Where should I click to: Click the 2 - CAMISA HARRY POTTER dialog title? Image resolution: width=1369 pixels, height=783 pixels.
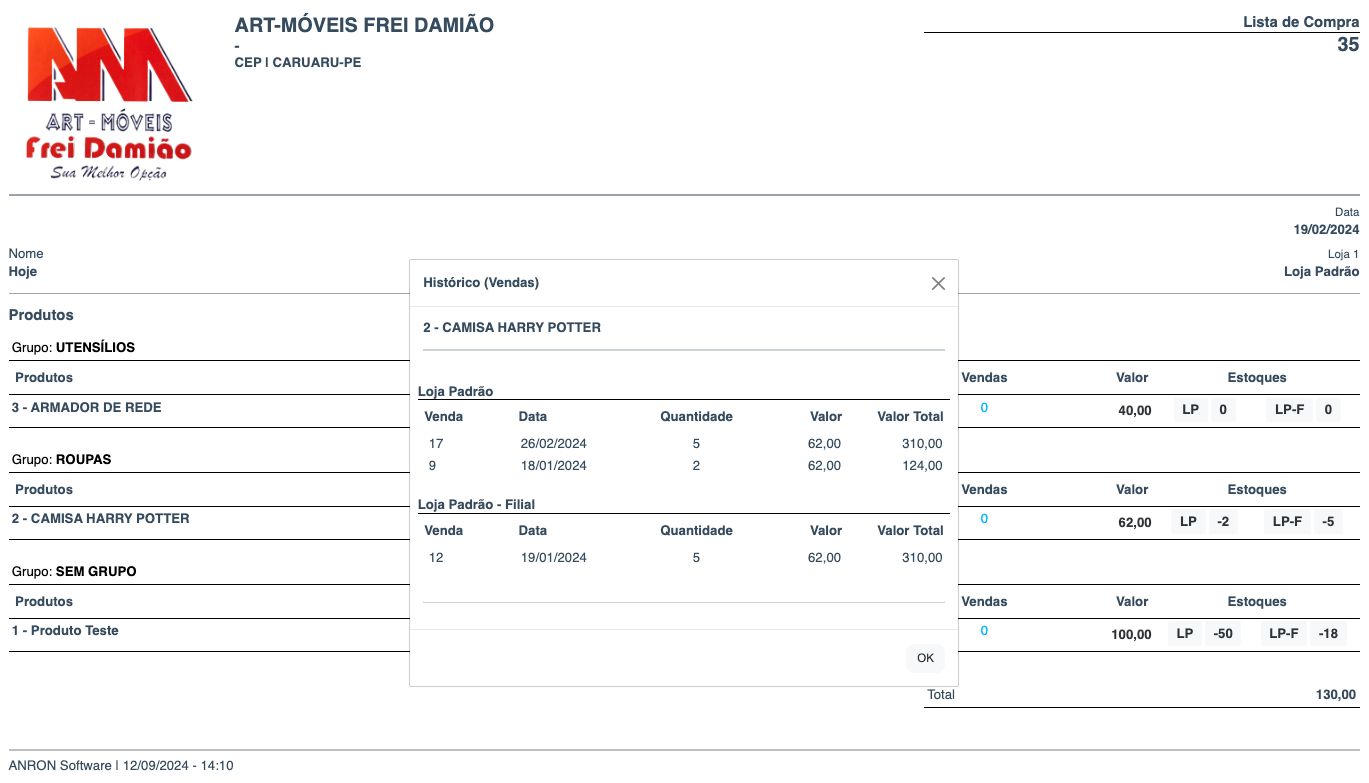[512, 328]
